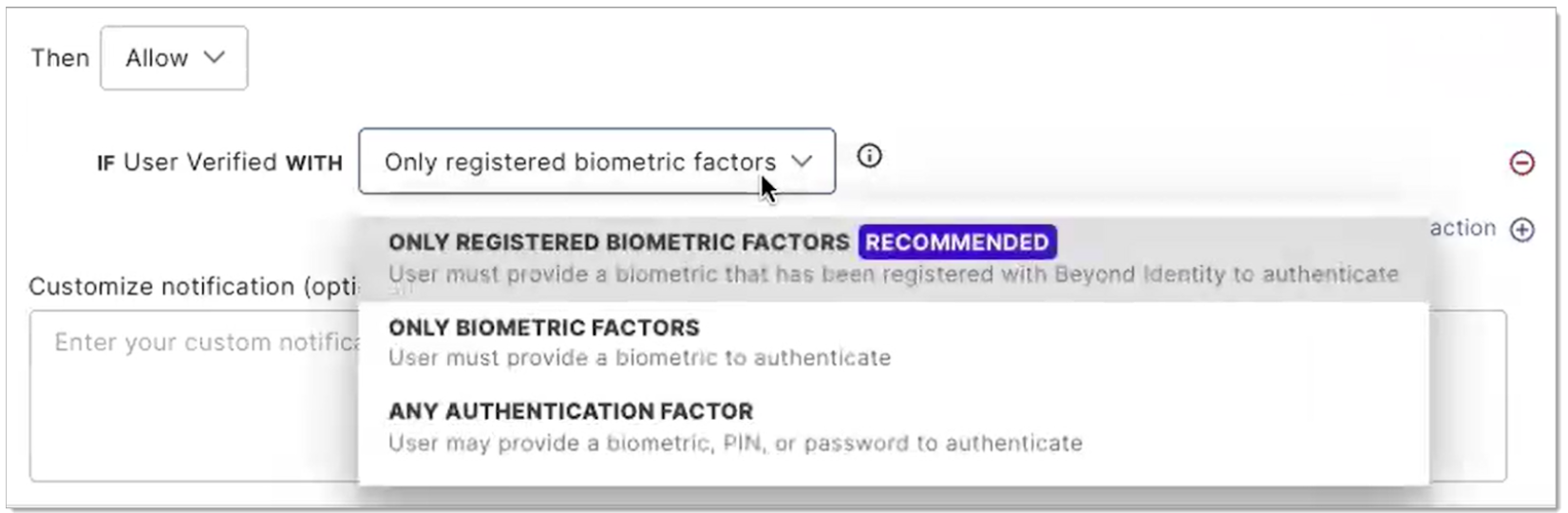The height and width of the screenshot is (513, 1568).
Task: Click the purple RECOMMENDED badge
Action: pyautogui.click(x=956, y=242)
